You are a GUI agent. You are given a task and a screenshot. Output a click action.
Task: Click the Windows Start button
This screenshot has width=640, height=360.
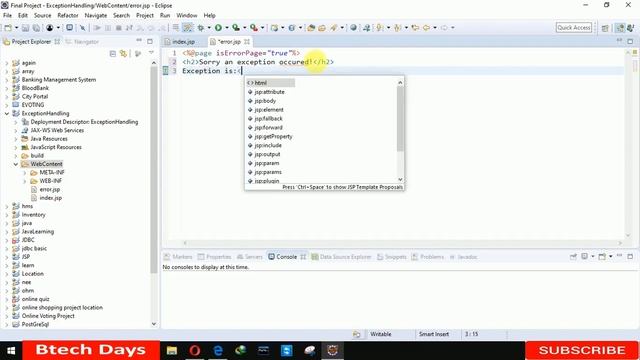click(x=11, y=351)
